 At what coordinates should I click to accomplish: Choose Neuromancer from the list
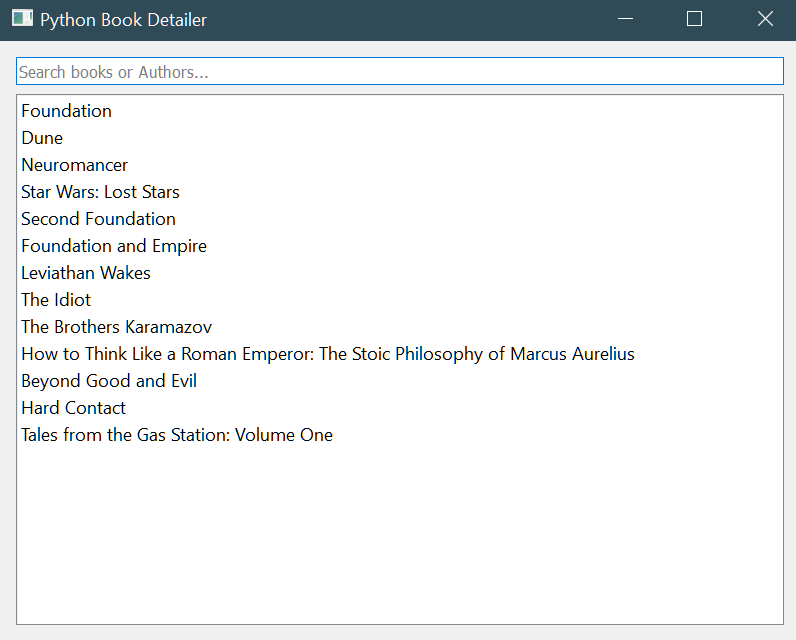[x=75, y=165]
